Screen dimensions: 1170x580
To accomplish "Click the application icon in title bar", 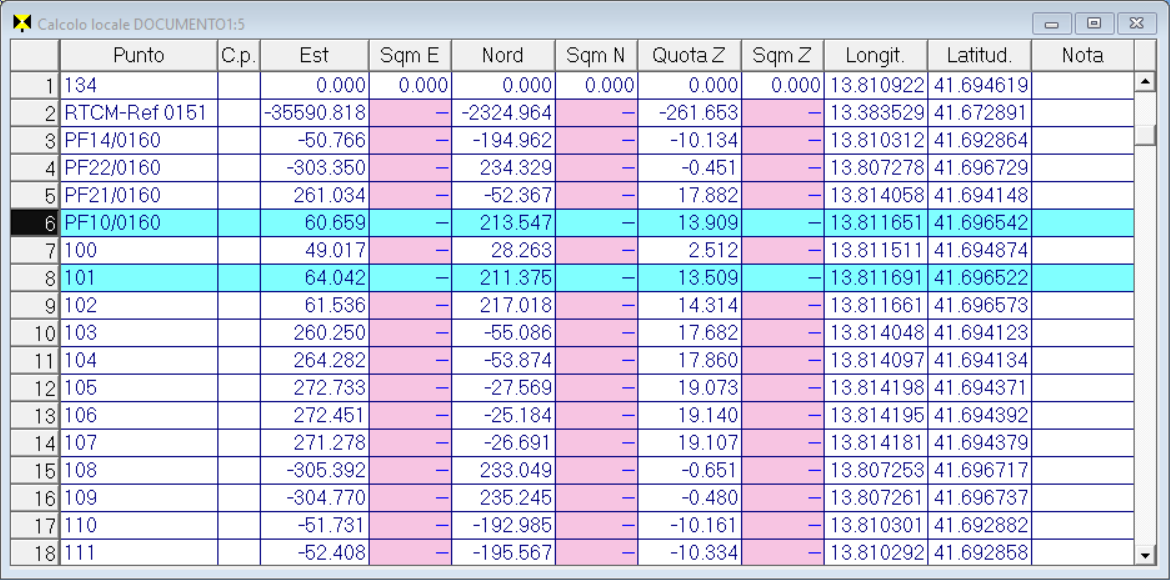I will (x=21, y=23).
